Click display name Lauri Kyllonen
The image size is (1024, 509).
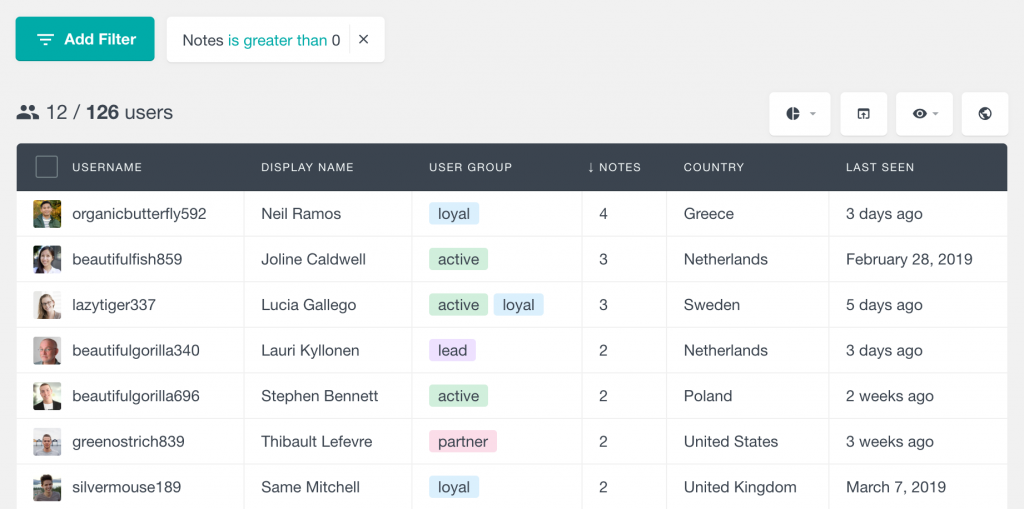point(310,351)
